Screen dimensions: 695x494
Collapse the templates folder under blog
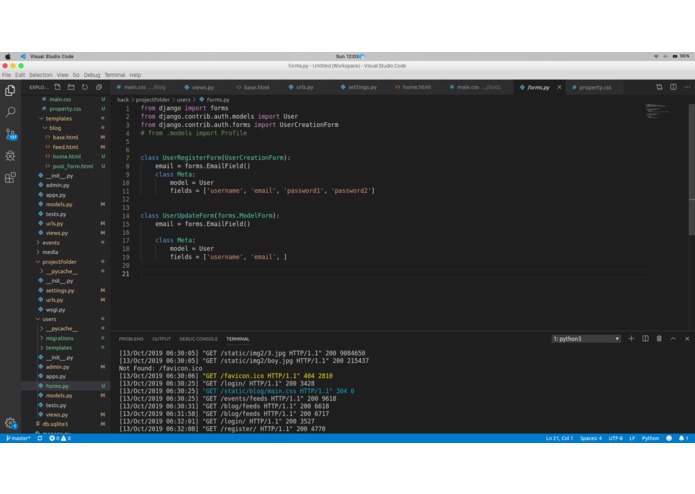pos(59,118)
